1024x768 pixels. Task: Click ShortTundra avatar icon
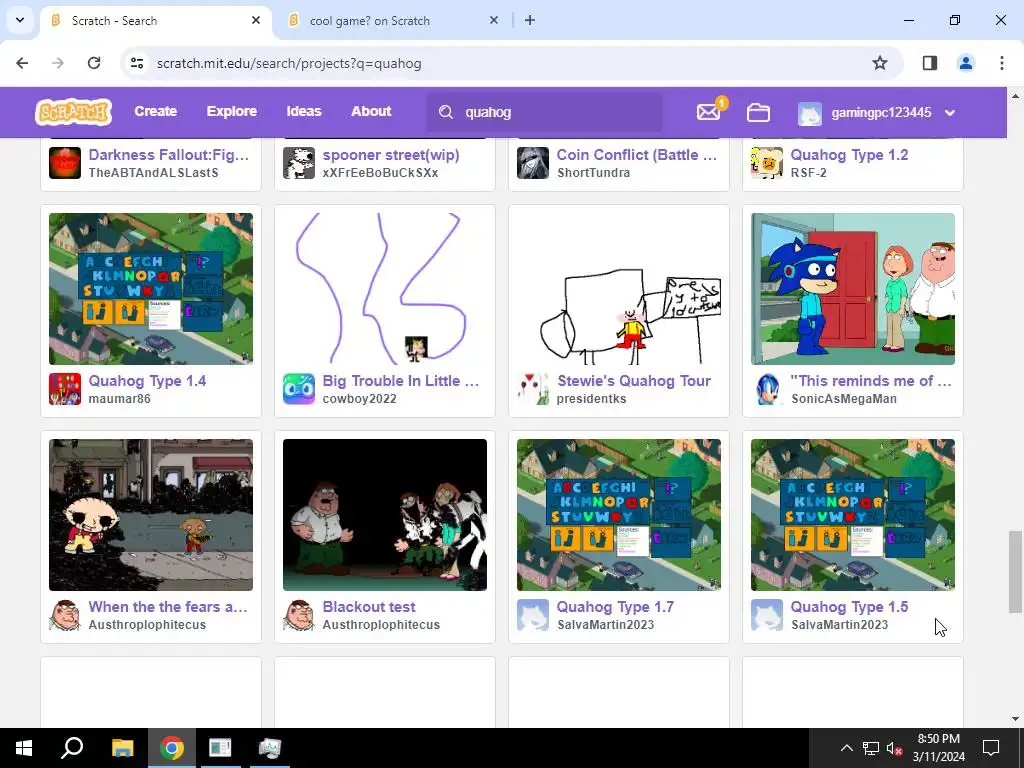533,163
